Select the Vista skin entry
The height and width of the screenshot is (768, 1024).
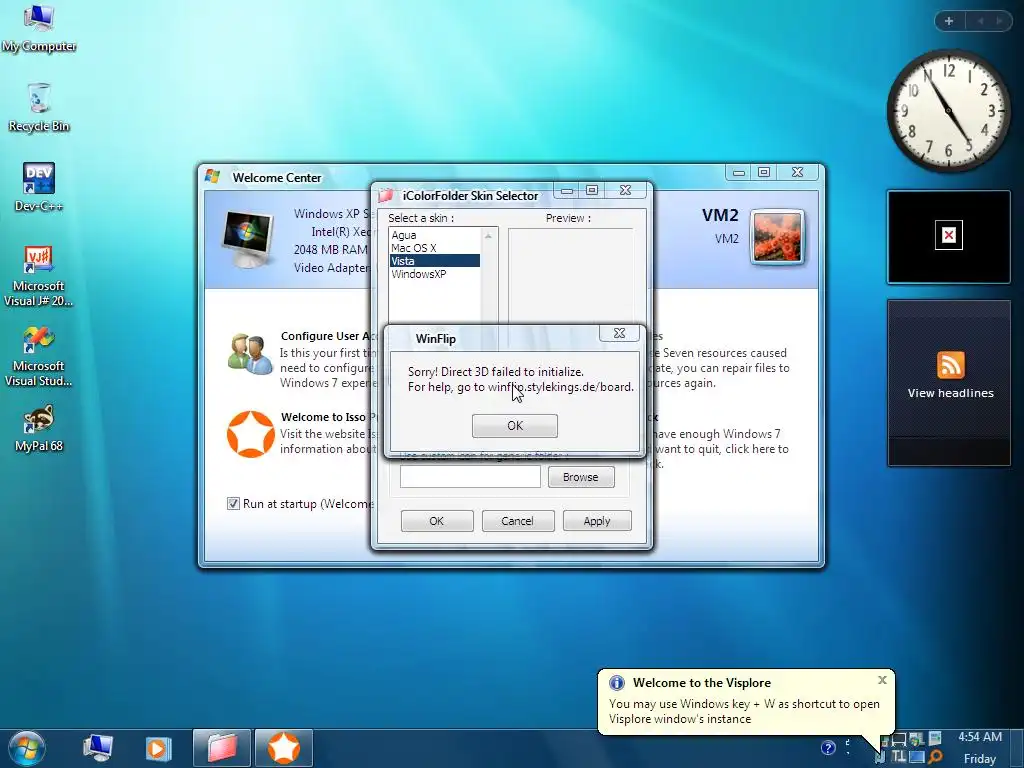[x=434, y=261]
